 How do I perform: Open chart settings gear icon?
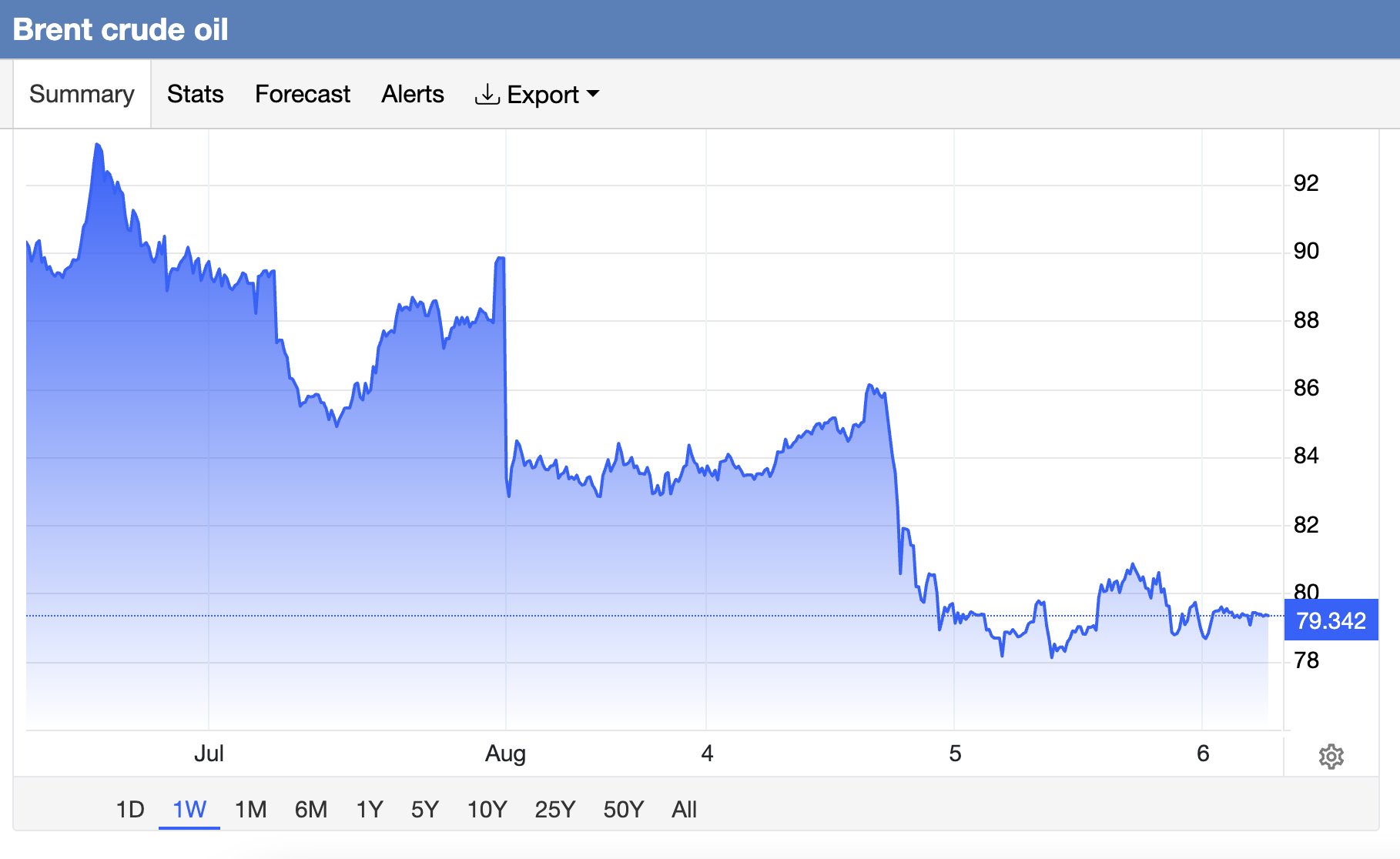pos(1331,756)
